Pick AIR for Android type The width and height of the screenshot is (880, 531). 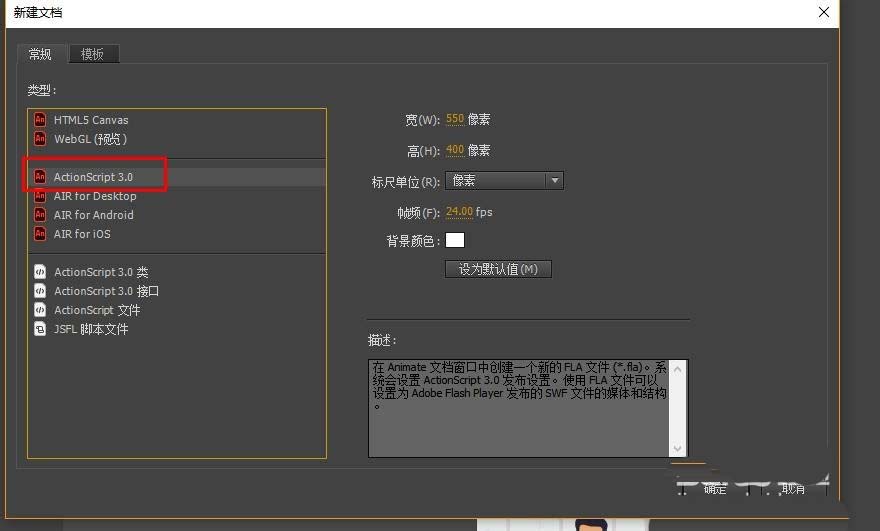[177, 215]
